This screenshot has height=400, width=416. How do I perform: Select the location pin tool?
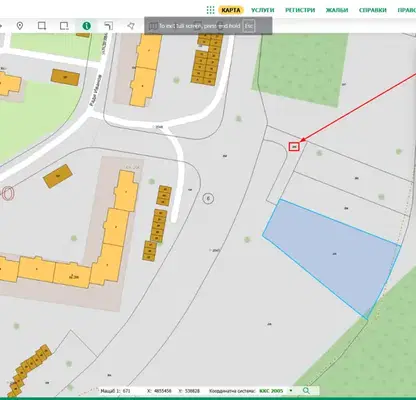coord(20,26)
